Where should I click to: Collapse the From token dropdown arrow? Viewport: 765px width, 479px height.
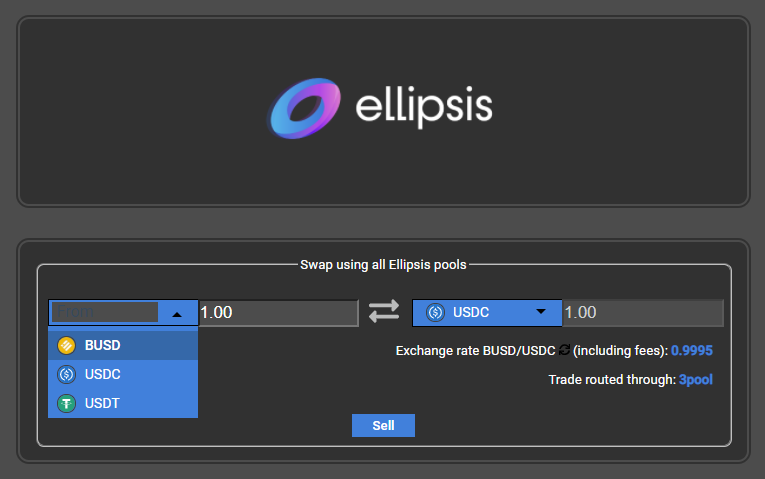[x=177, y=315]
